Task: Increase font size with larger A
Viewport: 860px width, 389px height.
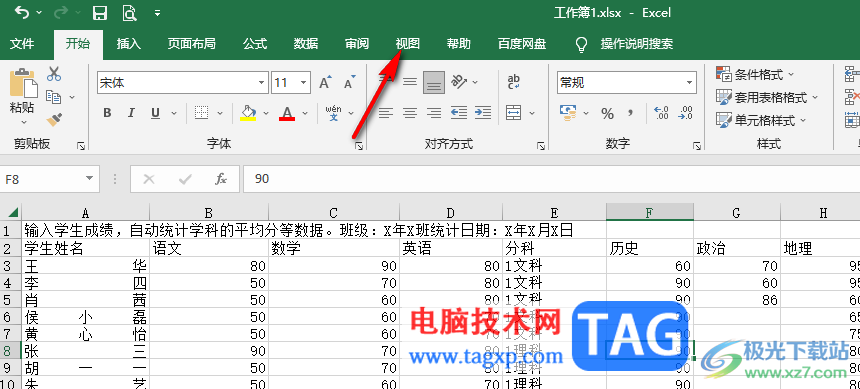Action: (326, 82)
